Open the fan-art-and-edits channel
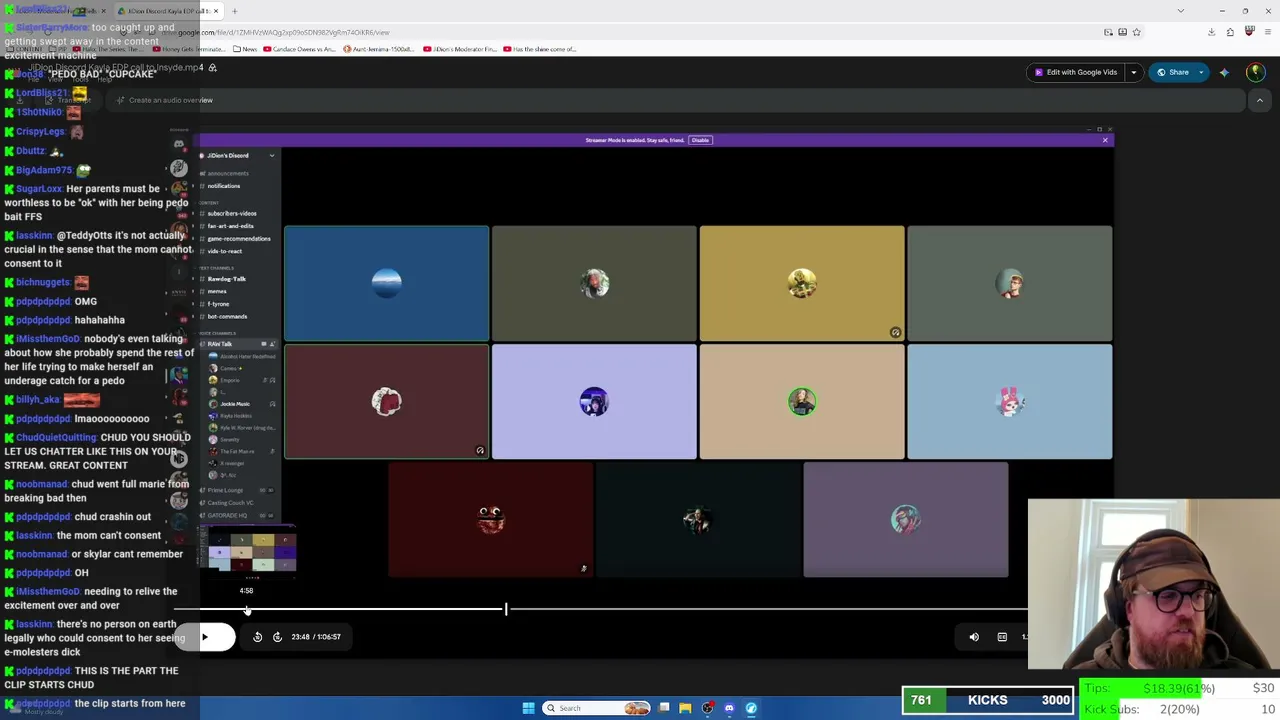 click(x=231, y=226)
